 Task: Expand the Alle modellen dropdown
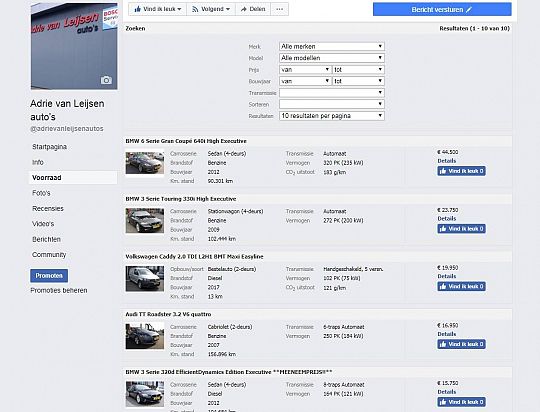(332, 58)
